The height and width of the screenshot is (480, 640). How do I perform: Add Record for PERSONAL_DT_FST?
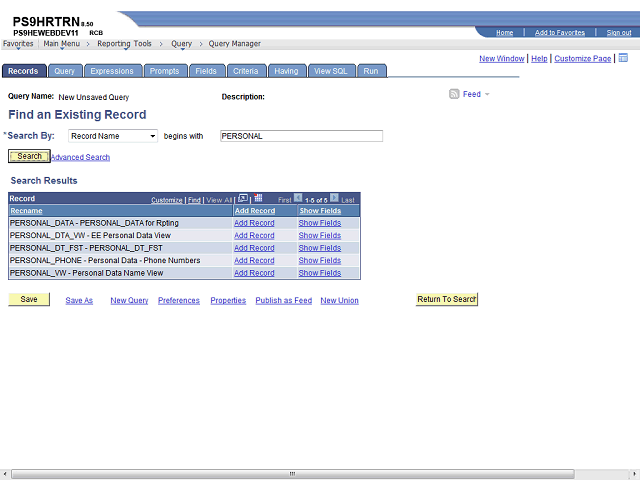pos(254,248)
